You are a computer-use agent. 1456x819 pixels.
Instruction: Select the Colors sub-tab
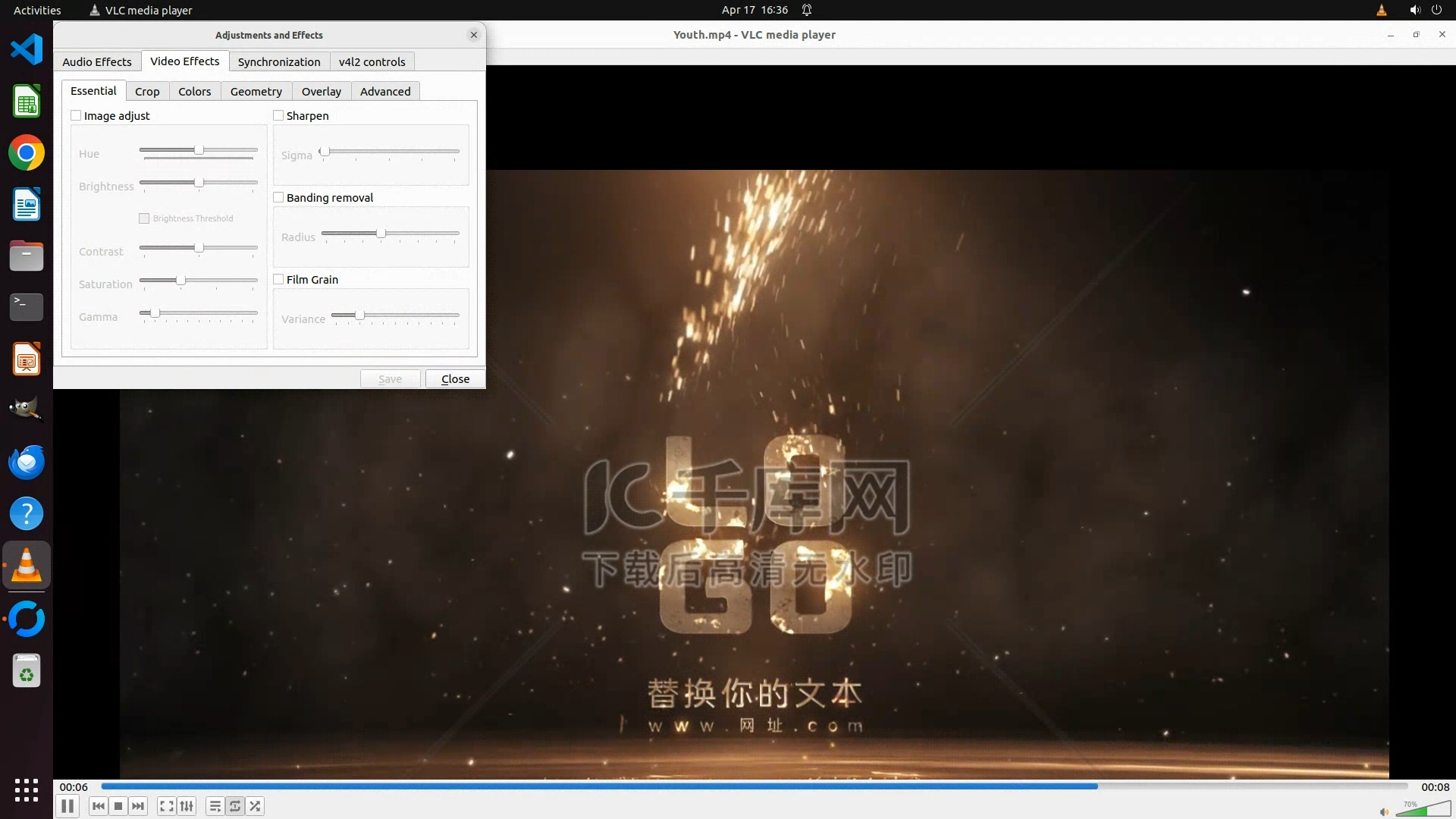pyautogui.click(x=194, y=91)
